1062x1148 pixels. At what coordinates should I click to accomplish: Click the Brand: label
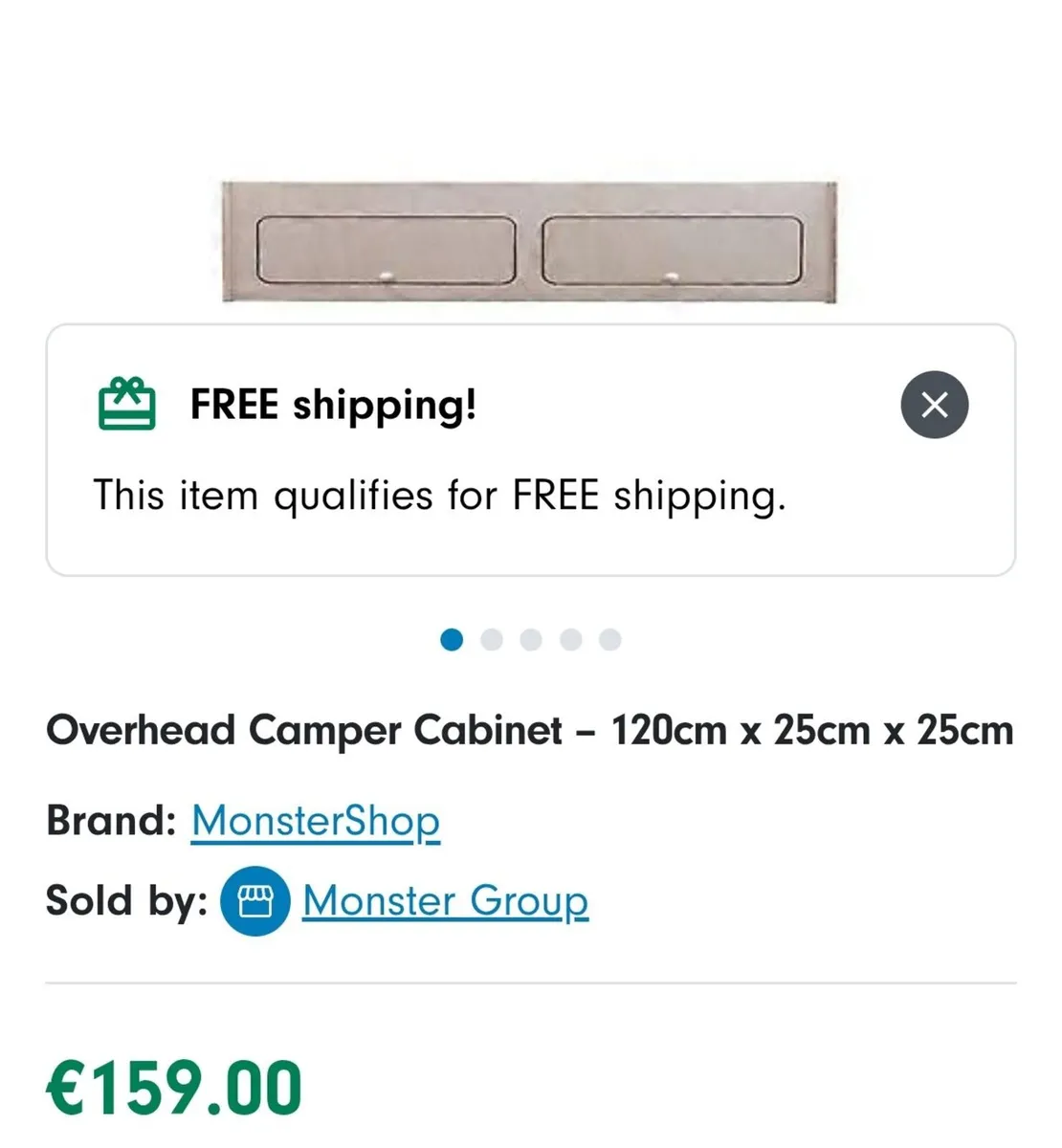click(108, 821)
